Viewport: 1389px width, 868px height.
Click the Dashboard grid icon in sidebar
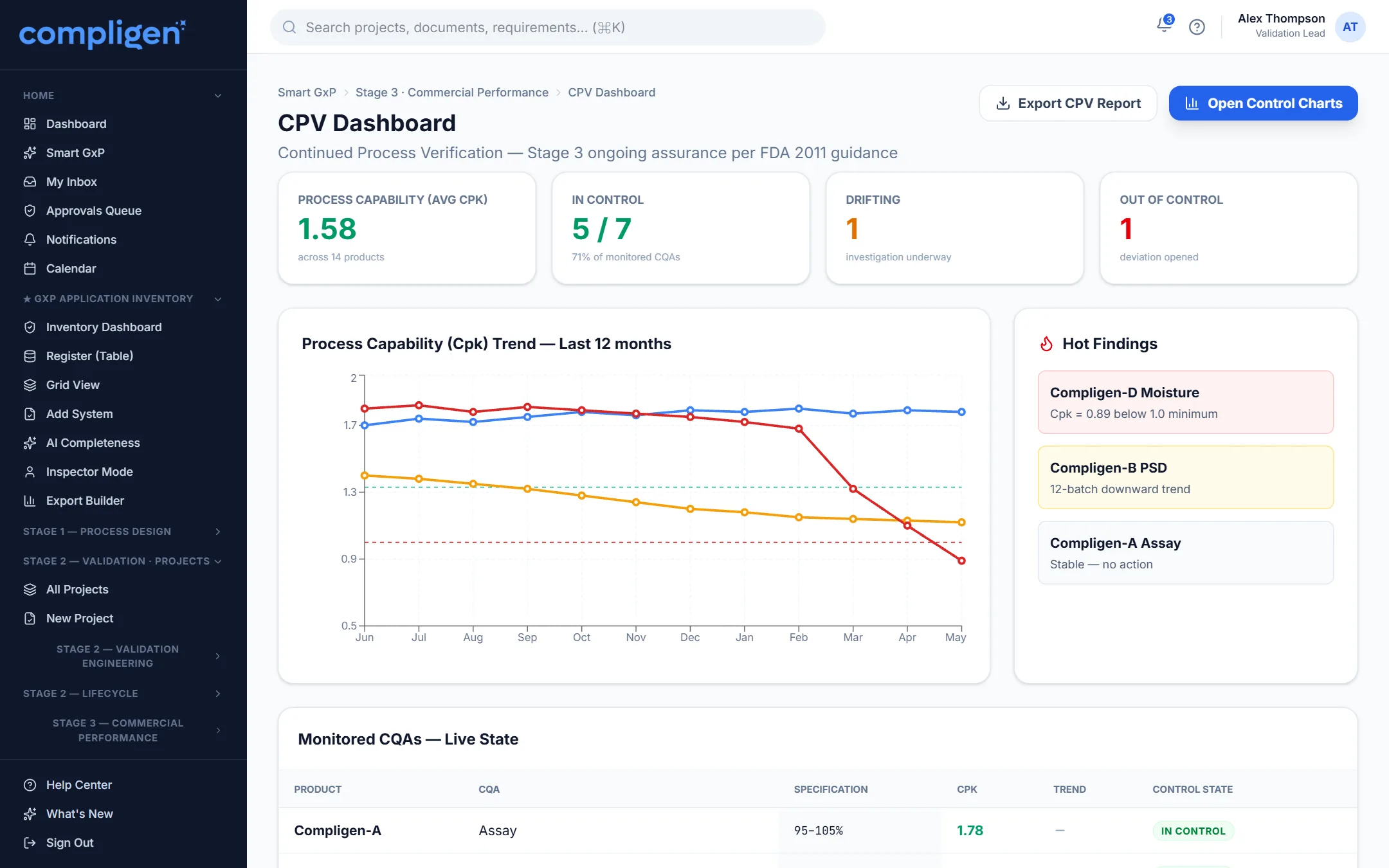click(x=30, y=123)
